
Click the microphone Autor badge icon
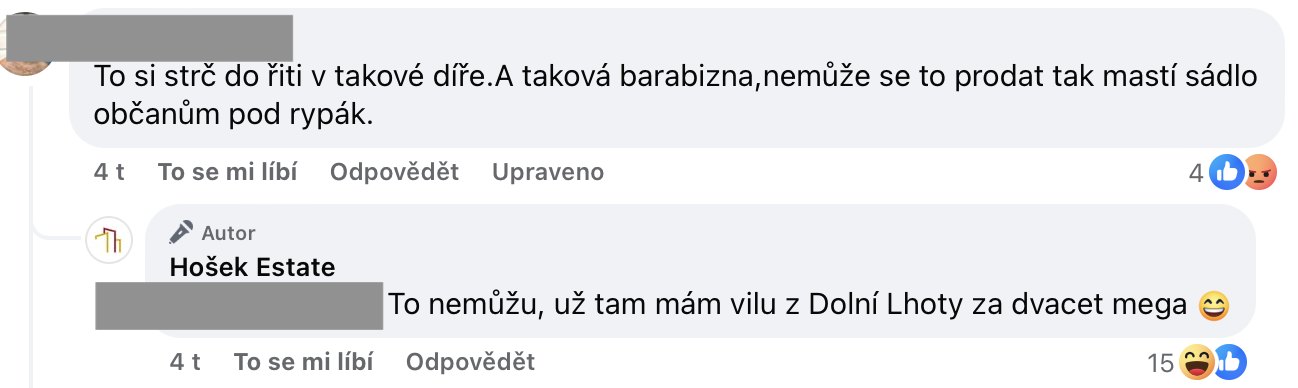click(x=181, y=233)
